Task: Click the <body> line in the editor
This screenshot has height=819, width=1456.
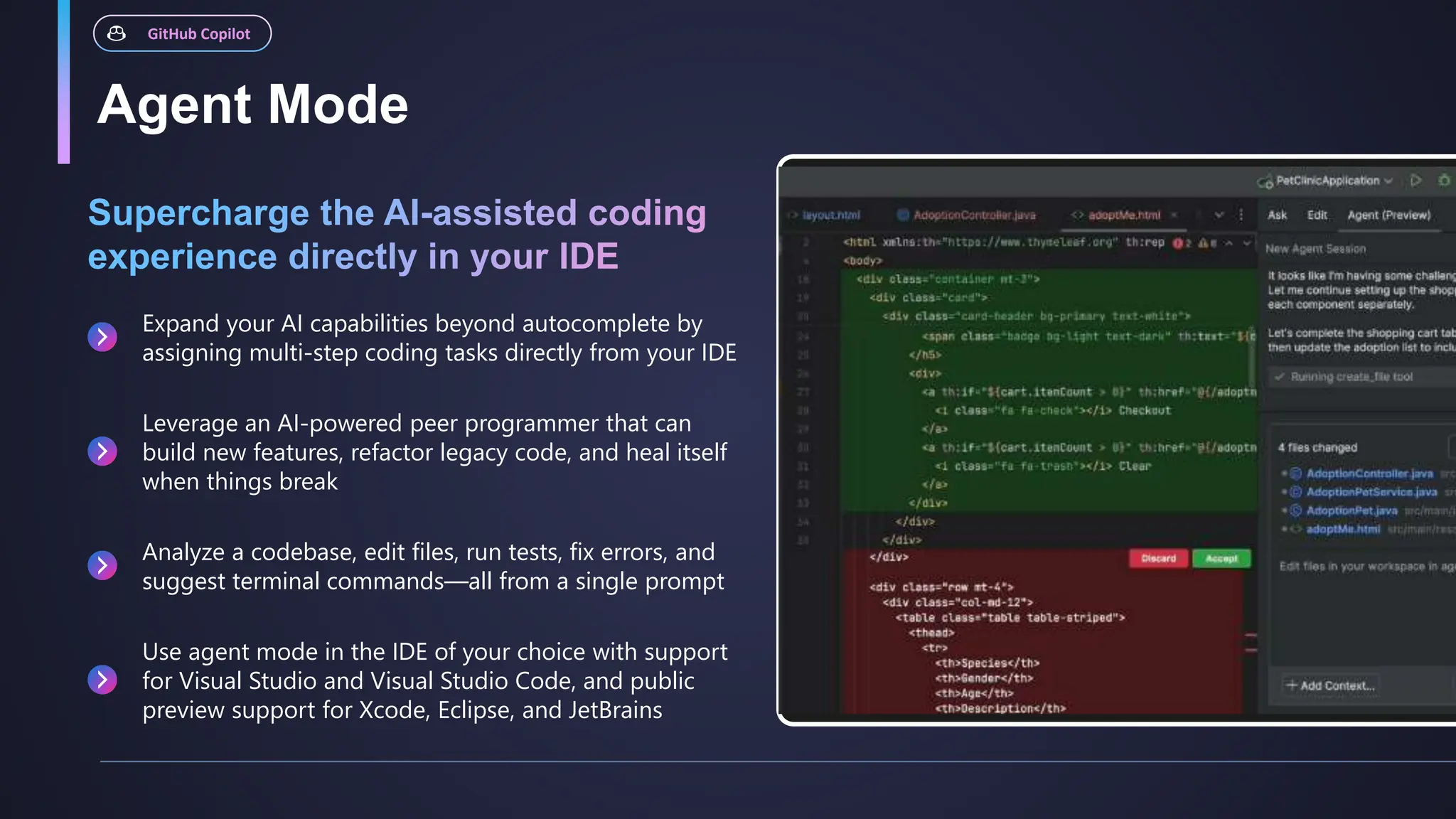Action: (862, 261)
